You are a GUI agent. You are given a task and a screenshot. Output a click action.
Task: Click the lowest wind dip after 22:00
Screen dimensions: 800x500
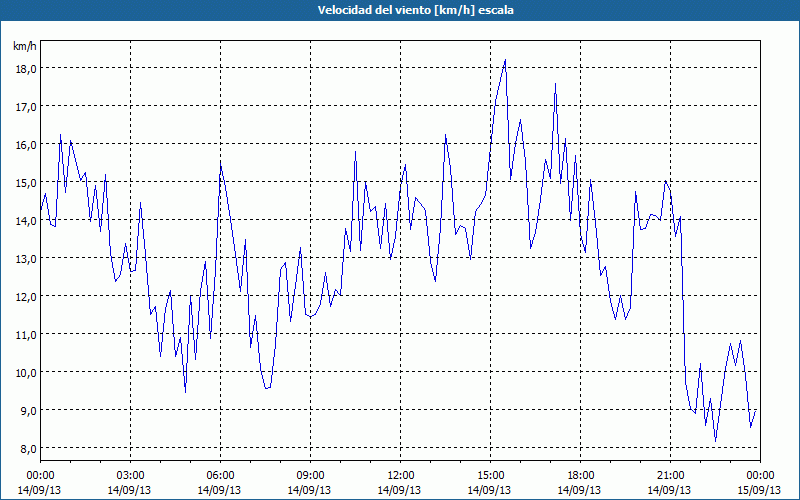pyautogui.click(x=715, y=441)
